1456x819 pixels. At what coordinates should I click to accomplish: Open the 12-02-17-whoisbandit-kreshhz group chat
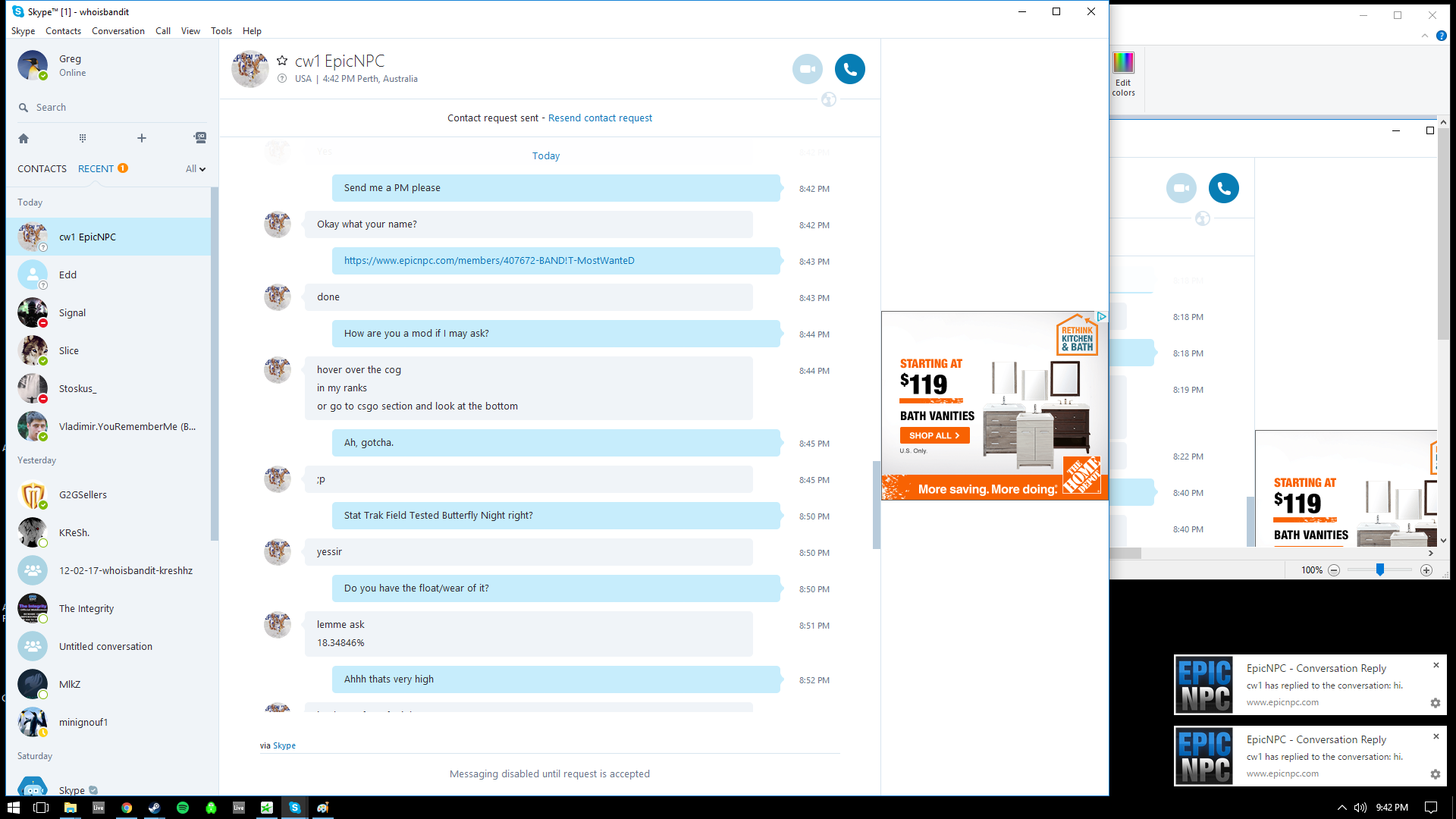pyautogui.click(x=108, y=571)
